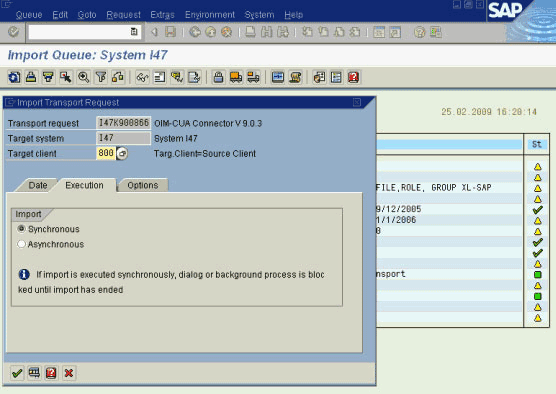
Task: Click the 'Targ.Client=Source Client' text
Action: tap(205, 154)
